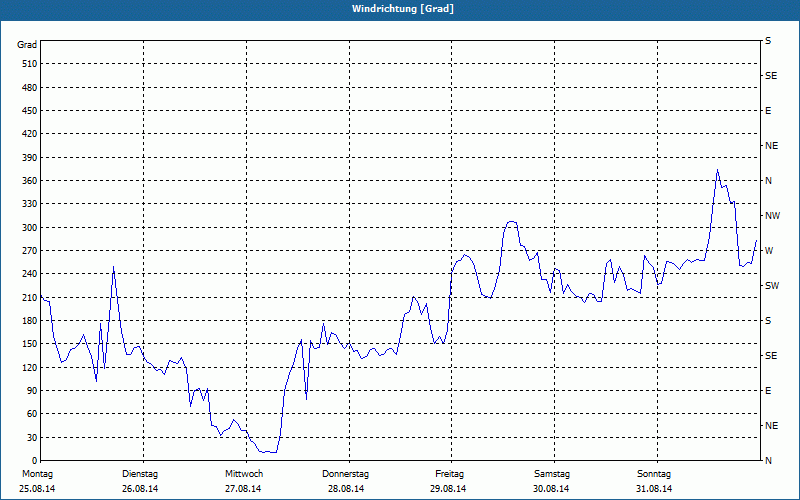Click the date 30.08.14

coord(552,489)
